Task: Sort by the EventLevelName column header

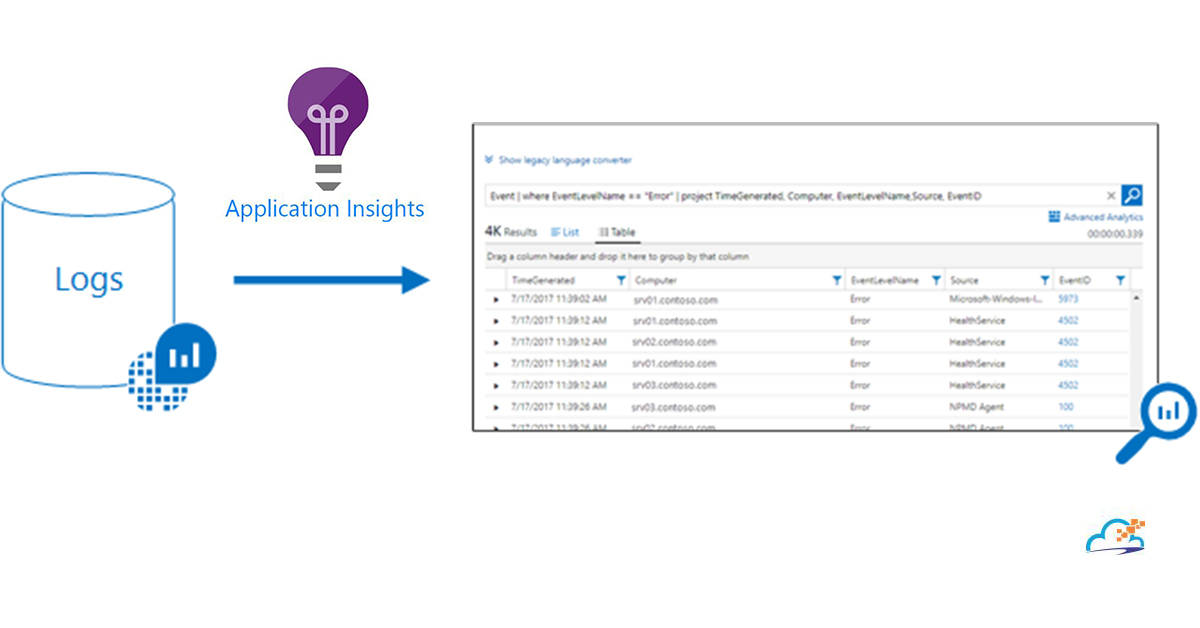Action: coord(884,281)
